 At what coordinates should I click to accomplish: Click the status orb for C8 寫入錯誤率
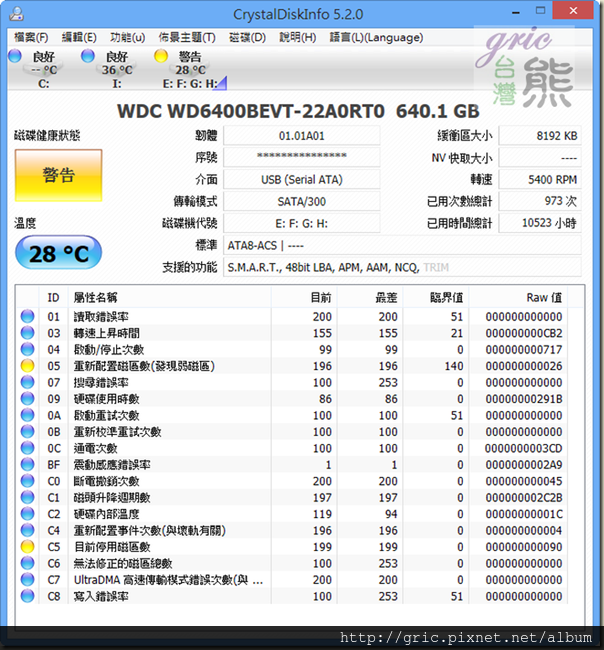click(x=27, y=596)
